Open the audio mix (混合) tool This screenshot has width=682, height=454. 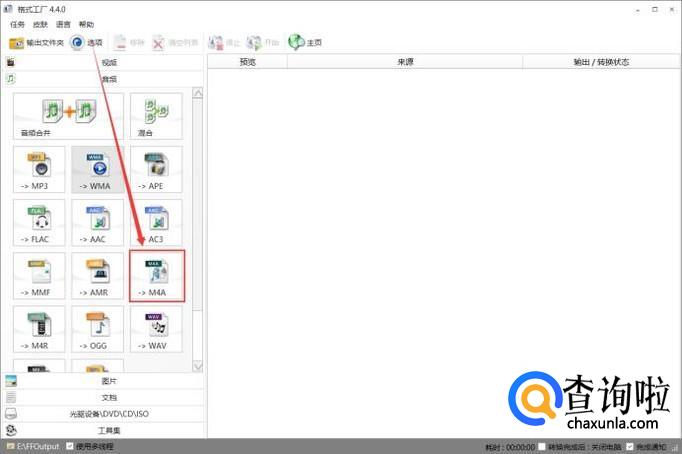pyautogui.click(x=156, y=116)
